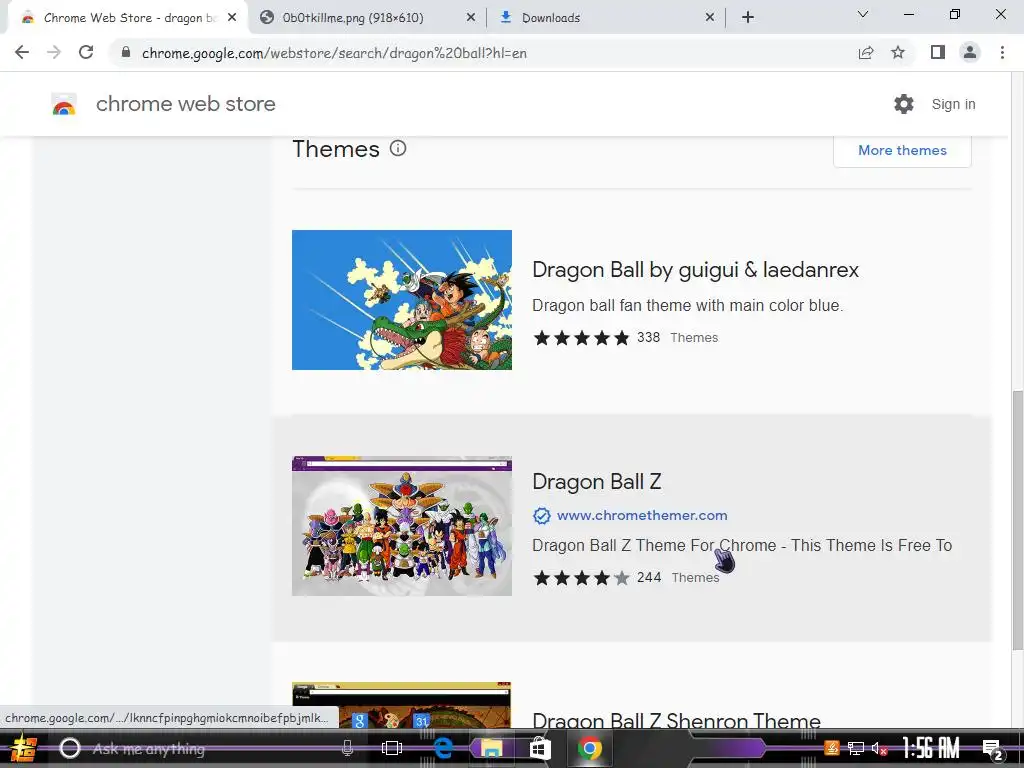Click 'Dragon Ball Z Theme For Chrome' description
Image resolution: width=1024 pixels, height=768 pixels.
coord(742,545)
